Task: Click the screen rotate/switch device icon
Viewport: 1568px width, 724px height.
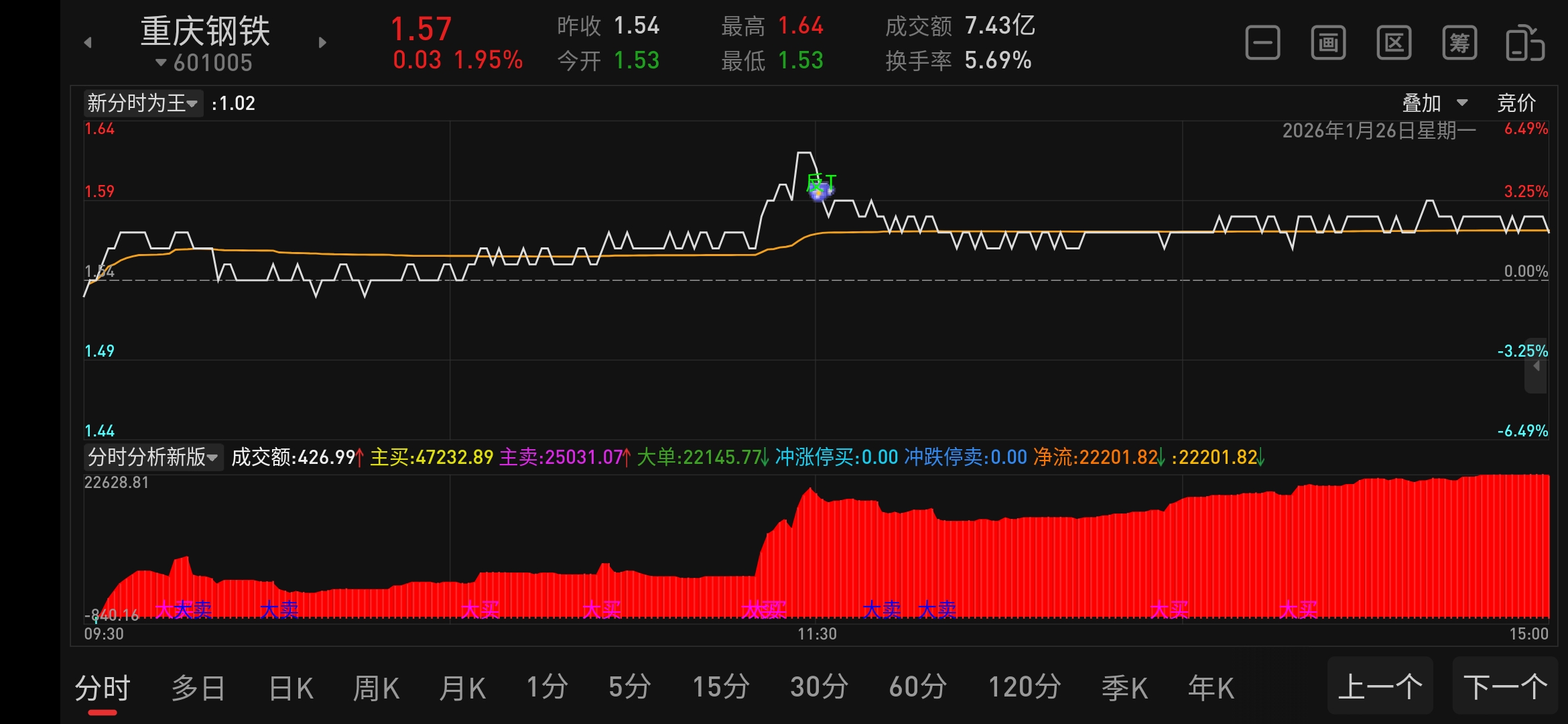Action: click(x=1525, y=44)
